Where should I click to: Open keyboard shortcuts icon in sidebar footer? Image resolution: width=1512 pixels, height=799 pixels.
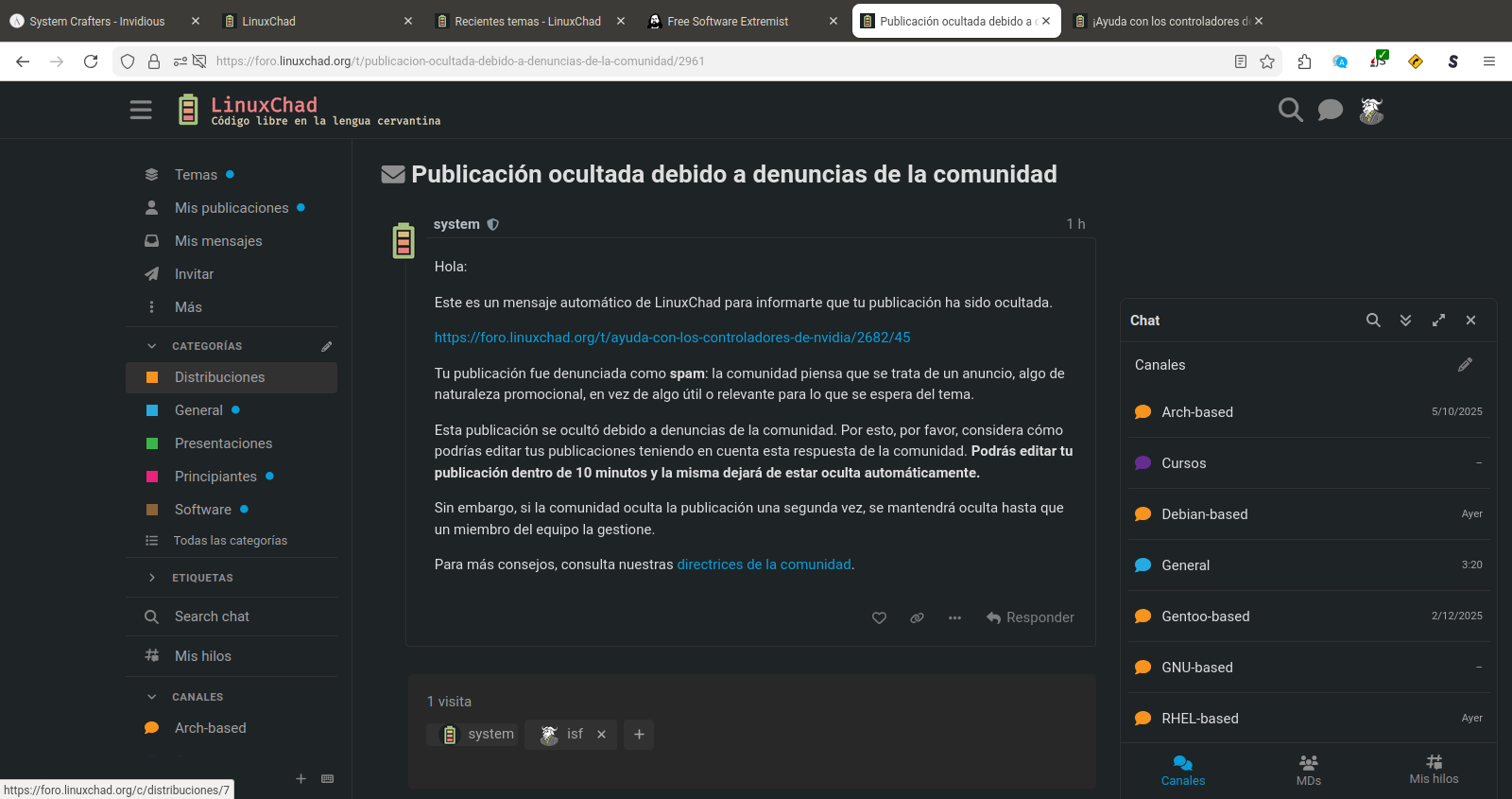[327, 779]
